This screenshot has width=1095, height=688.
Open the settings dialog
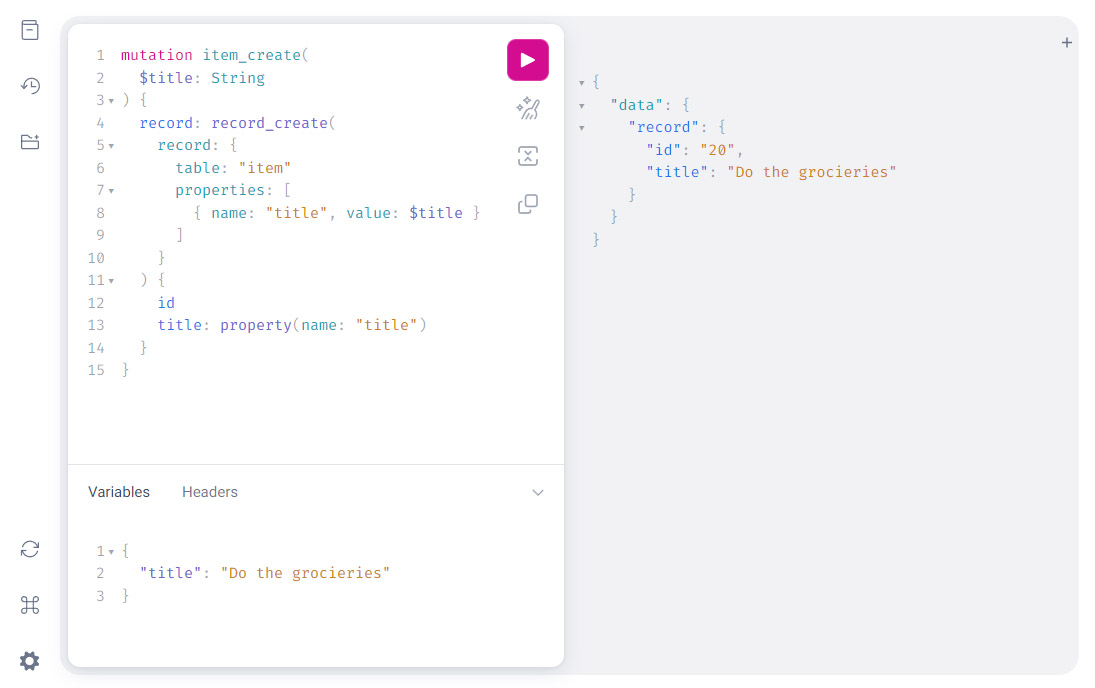coord(29,660)
